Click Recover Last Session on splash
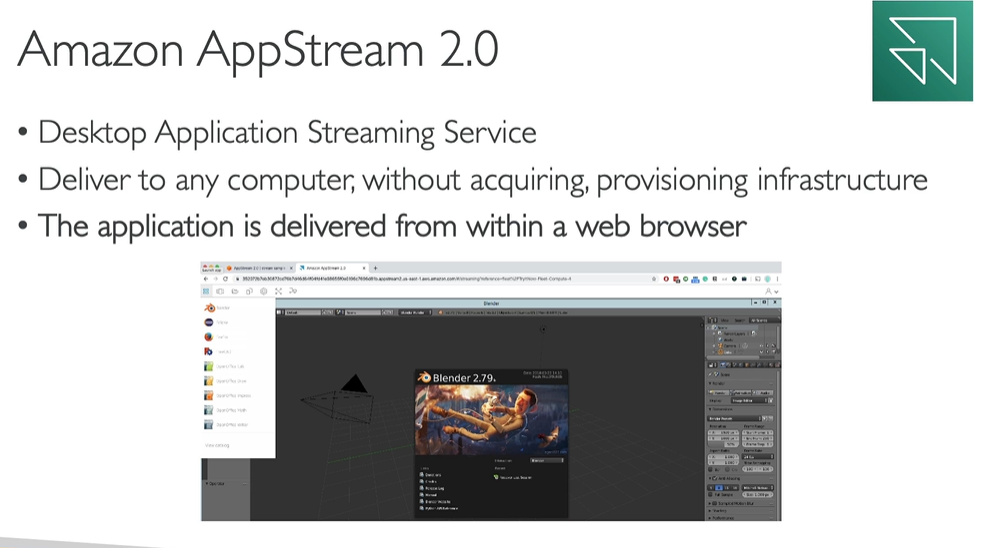This screenshot has height=548, width=983. coord(514,477)
